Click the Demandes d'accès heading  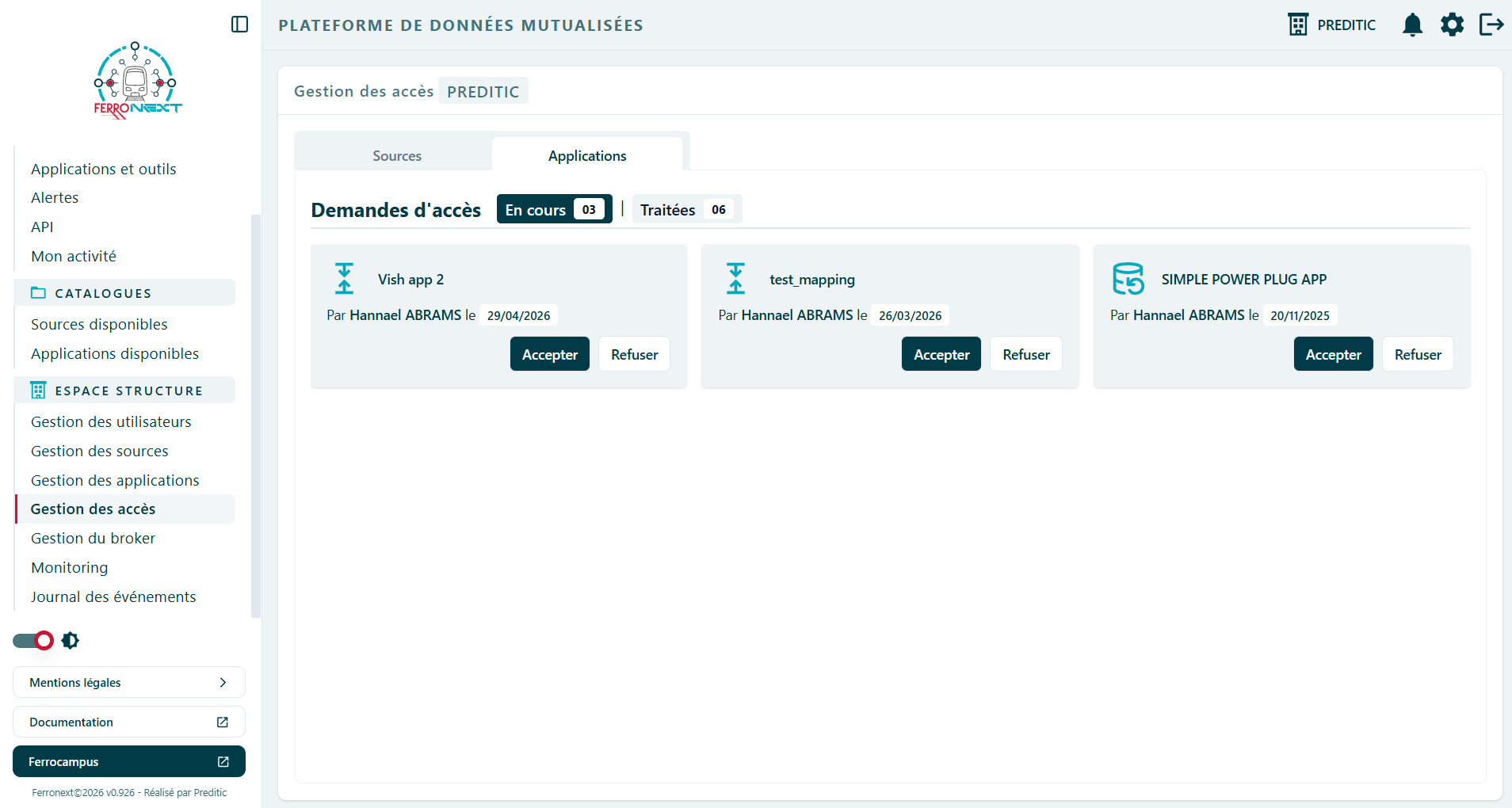pos(396,210)
